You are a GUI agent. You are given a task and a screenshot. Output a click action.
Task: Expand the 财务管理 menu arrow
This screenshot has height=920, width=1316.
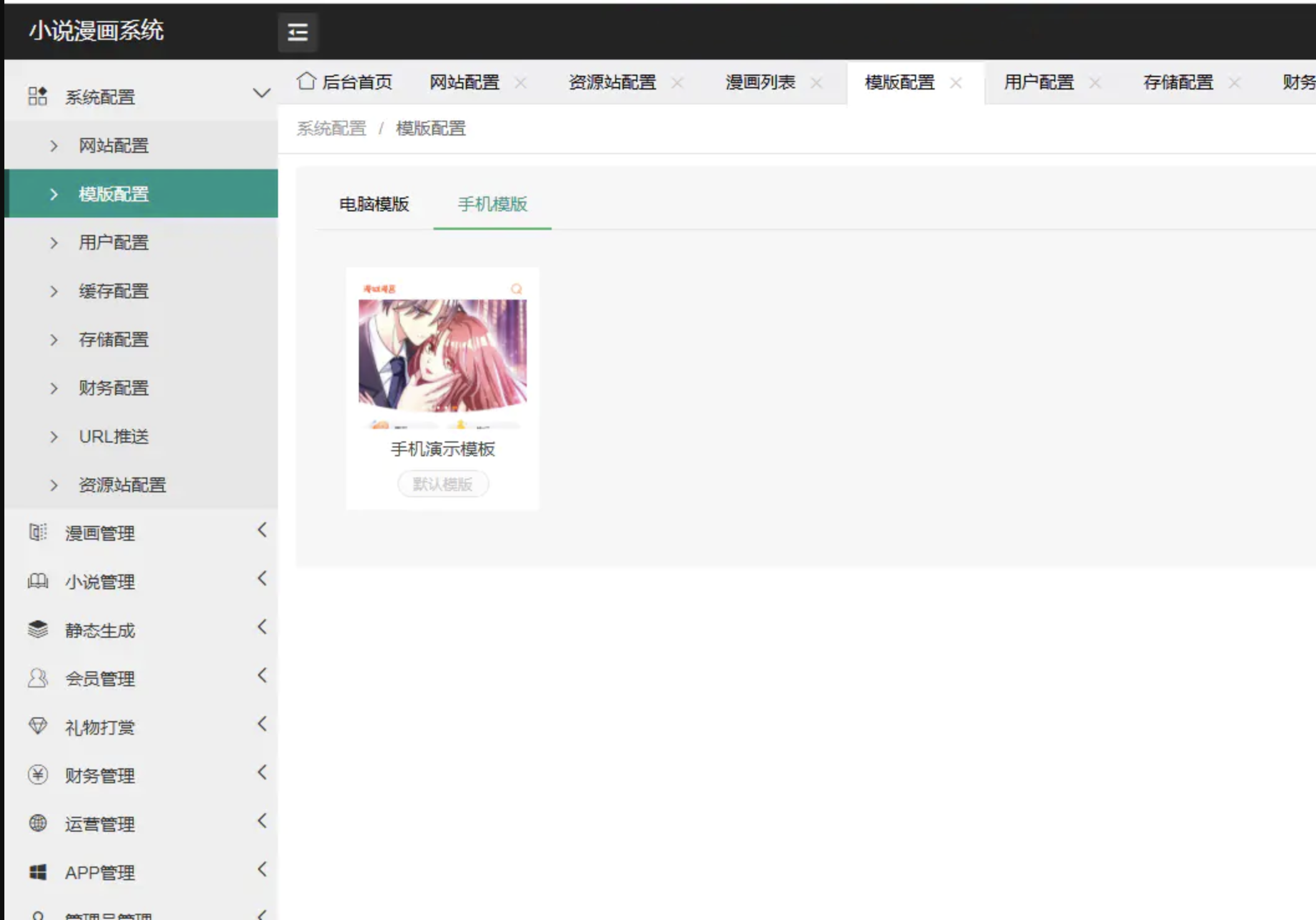click(x=262, y=772)
